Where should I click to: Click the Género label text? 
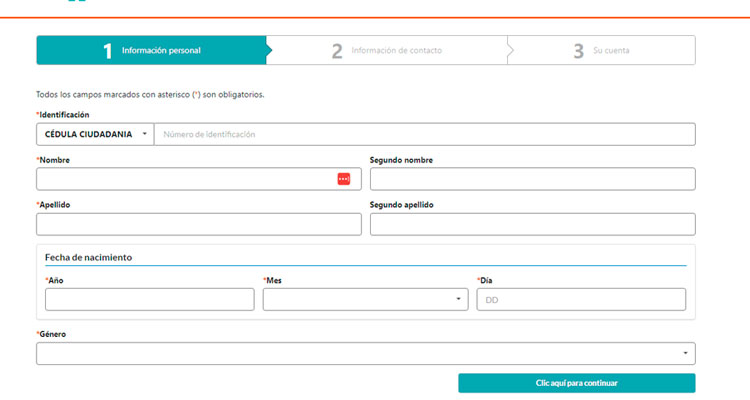[51, 334]
